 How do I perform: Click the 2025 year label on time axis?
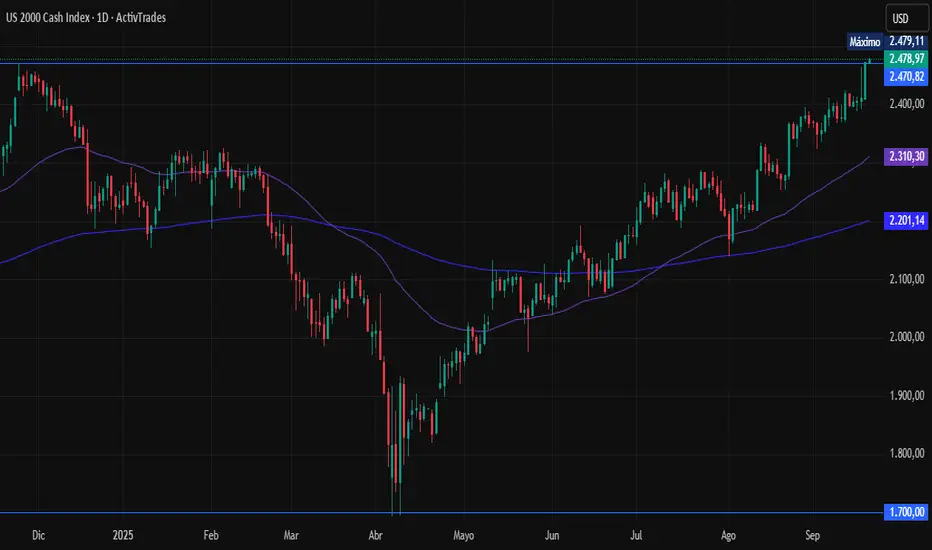(123, 535)
